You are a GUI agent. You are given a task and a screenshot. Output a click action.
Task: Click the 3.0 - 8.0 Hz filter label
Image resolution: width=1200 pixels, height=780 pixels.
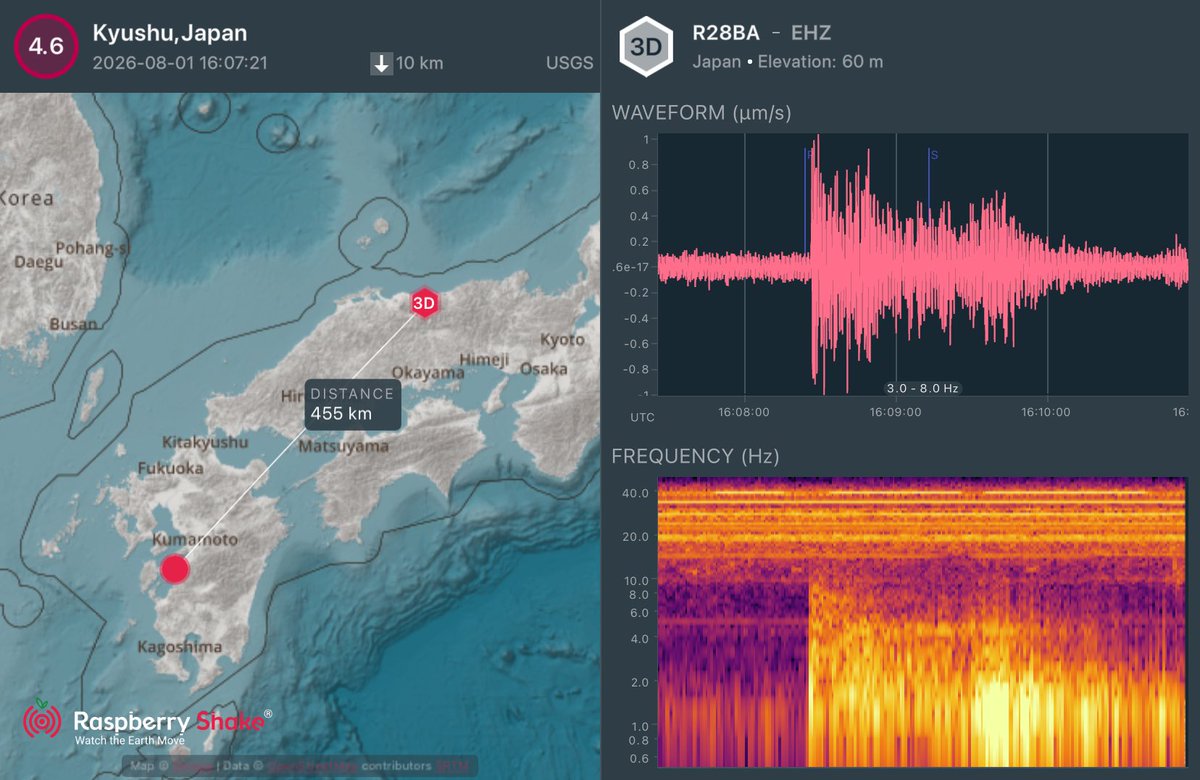(x=923, y=388)
